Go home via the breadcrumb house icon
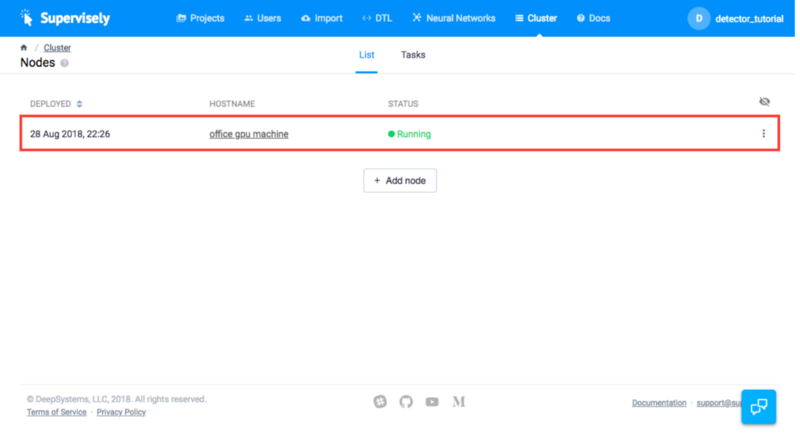This screenshot has height=448, width=800. click(x=23, y=47)
